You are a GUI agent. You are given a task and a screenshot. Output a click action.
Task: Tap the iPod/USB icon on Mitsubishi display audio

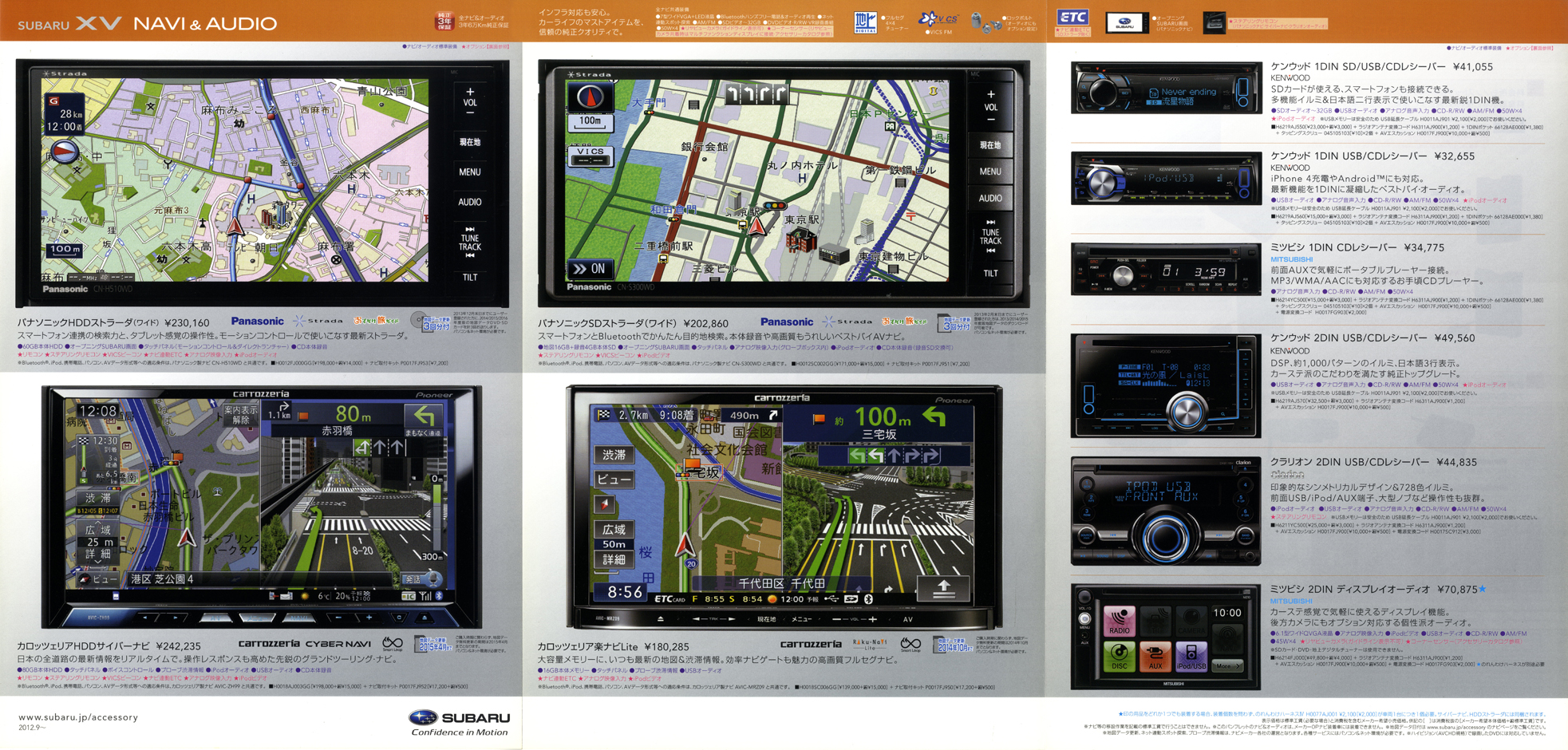[1191, 657]
